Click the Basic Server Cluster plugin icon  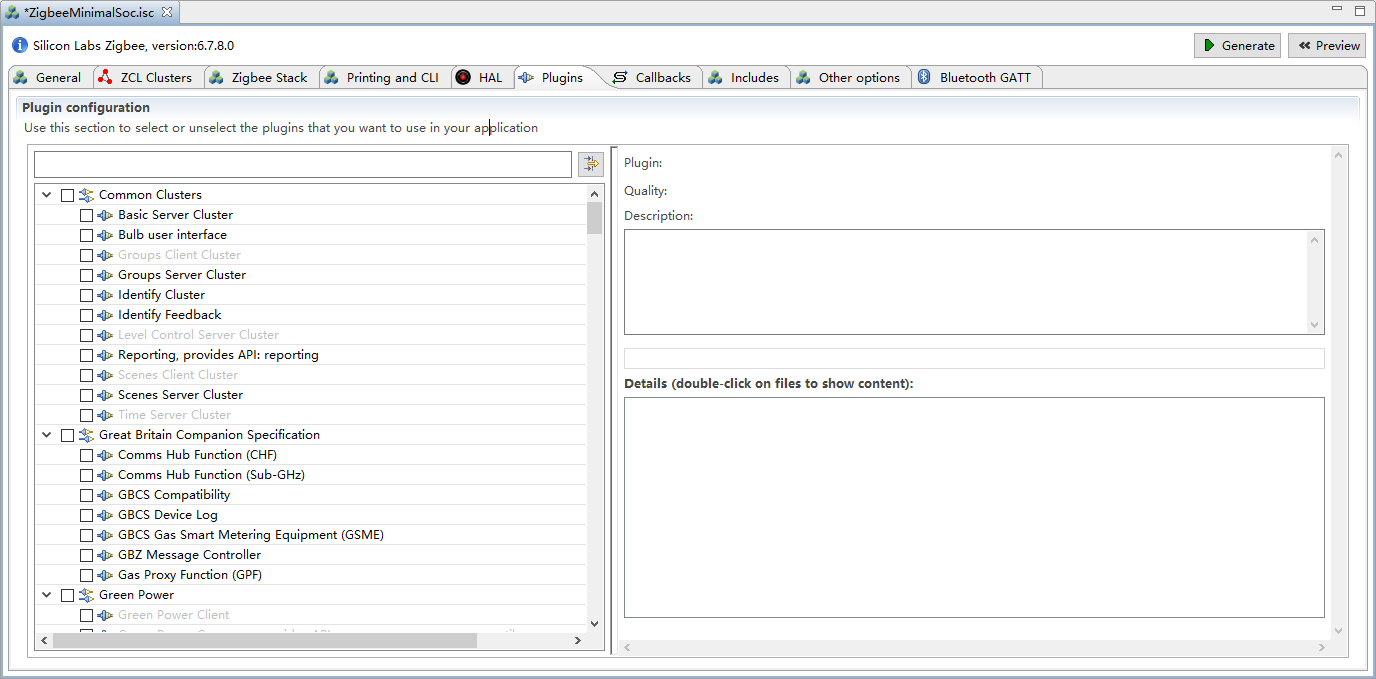coord(105,215)
